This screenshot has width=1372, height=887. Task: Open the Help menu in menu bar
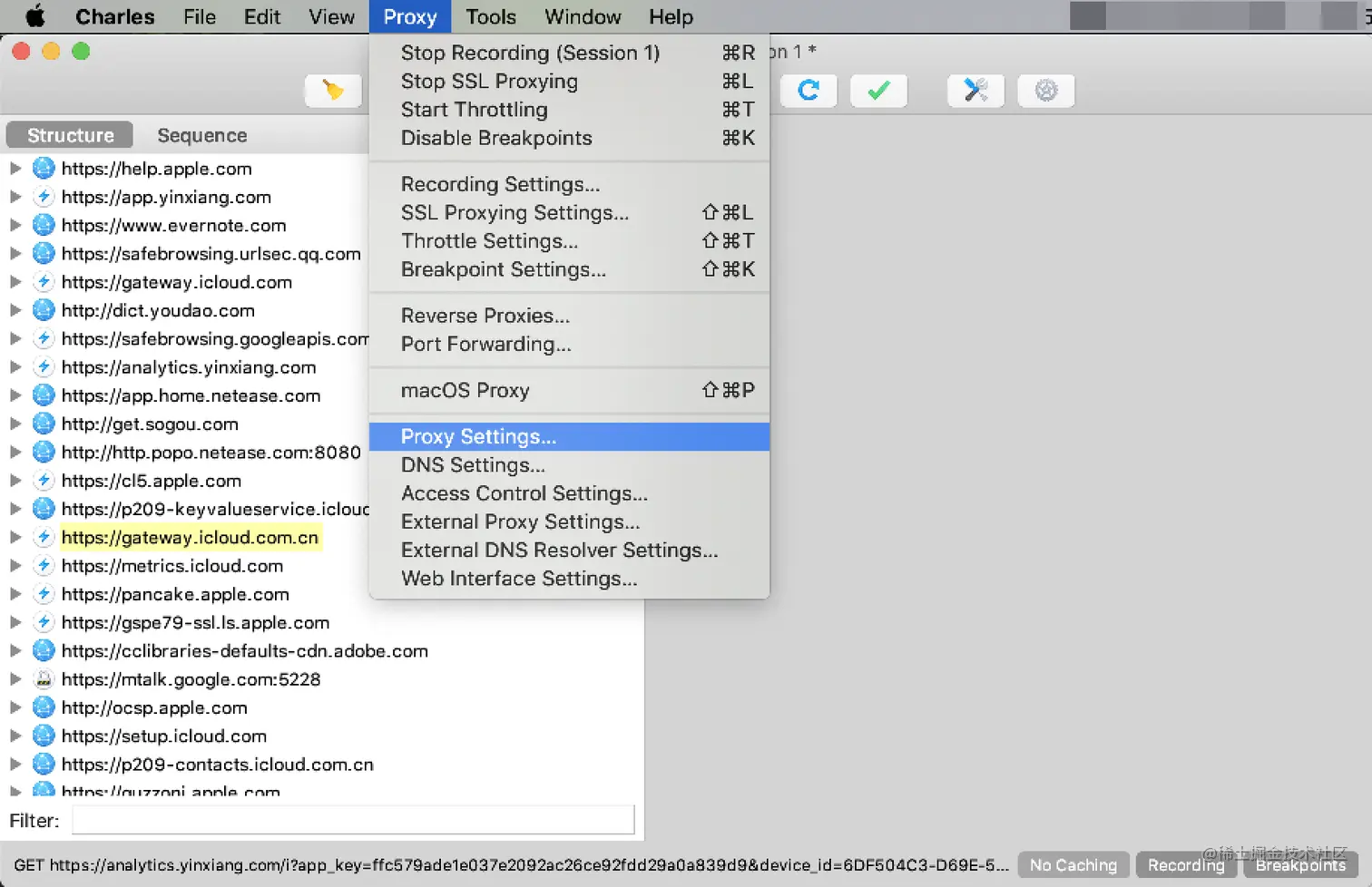(671, 16)
